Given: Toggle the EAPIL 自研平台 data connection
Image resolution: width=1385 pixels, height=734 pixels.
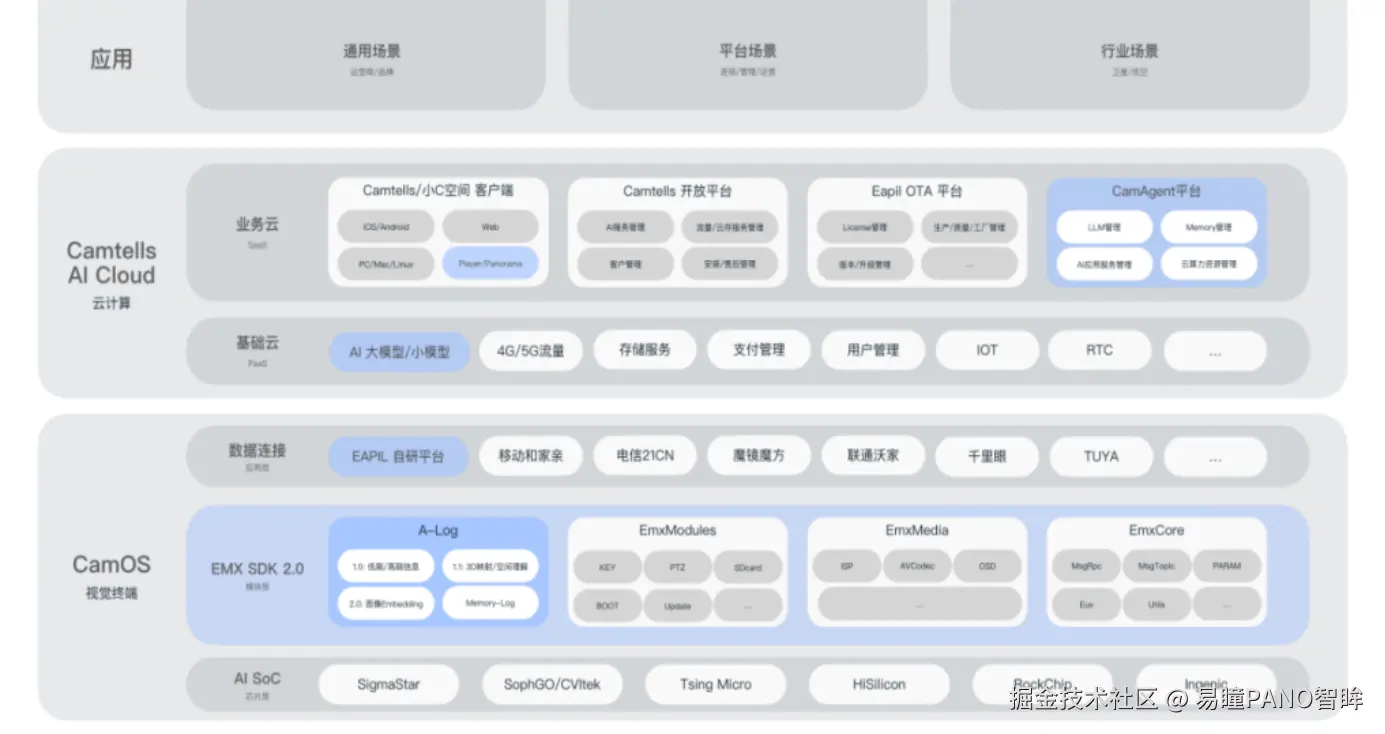Looking at the screenshot, I should [x=400, y=456].
